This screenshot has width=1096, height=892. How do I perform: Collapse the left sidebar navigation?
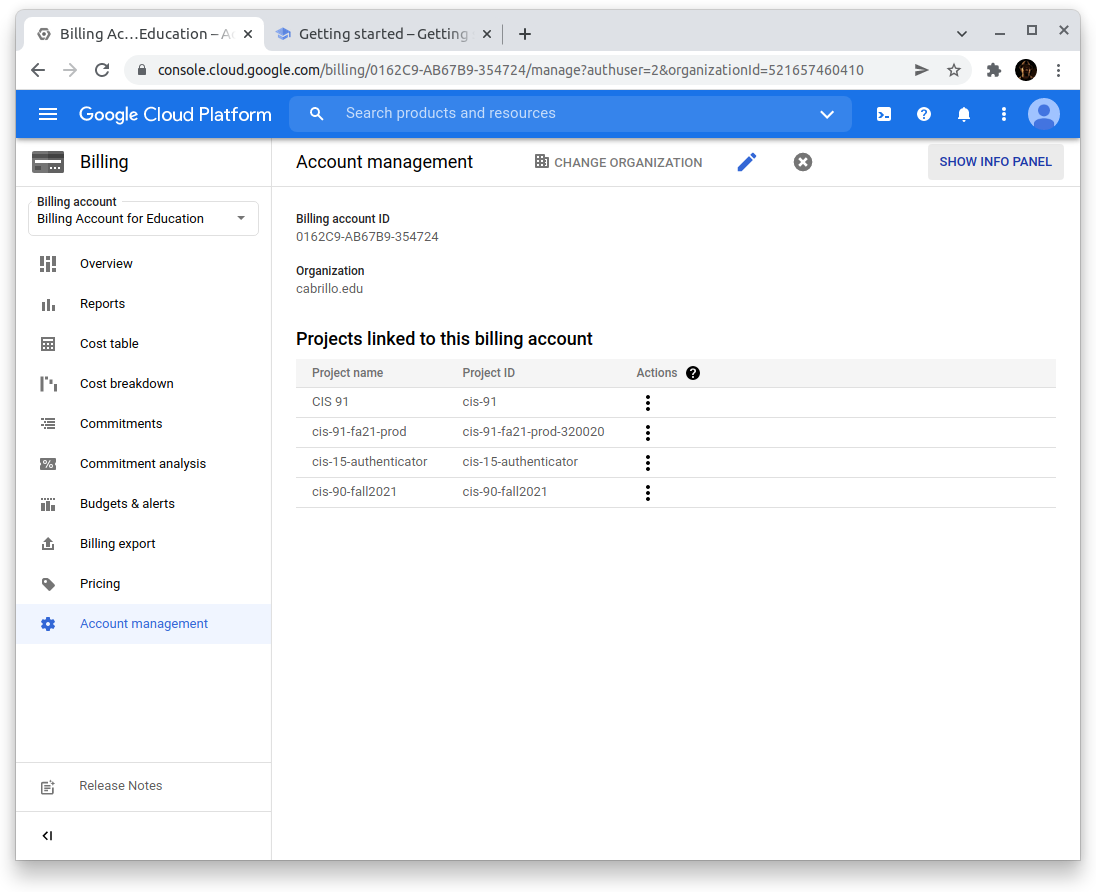[47, 836]
